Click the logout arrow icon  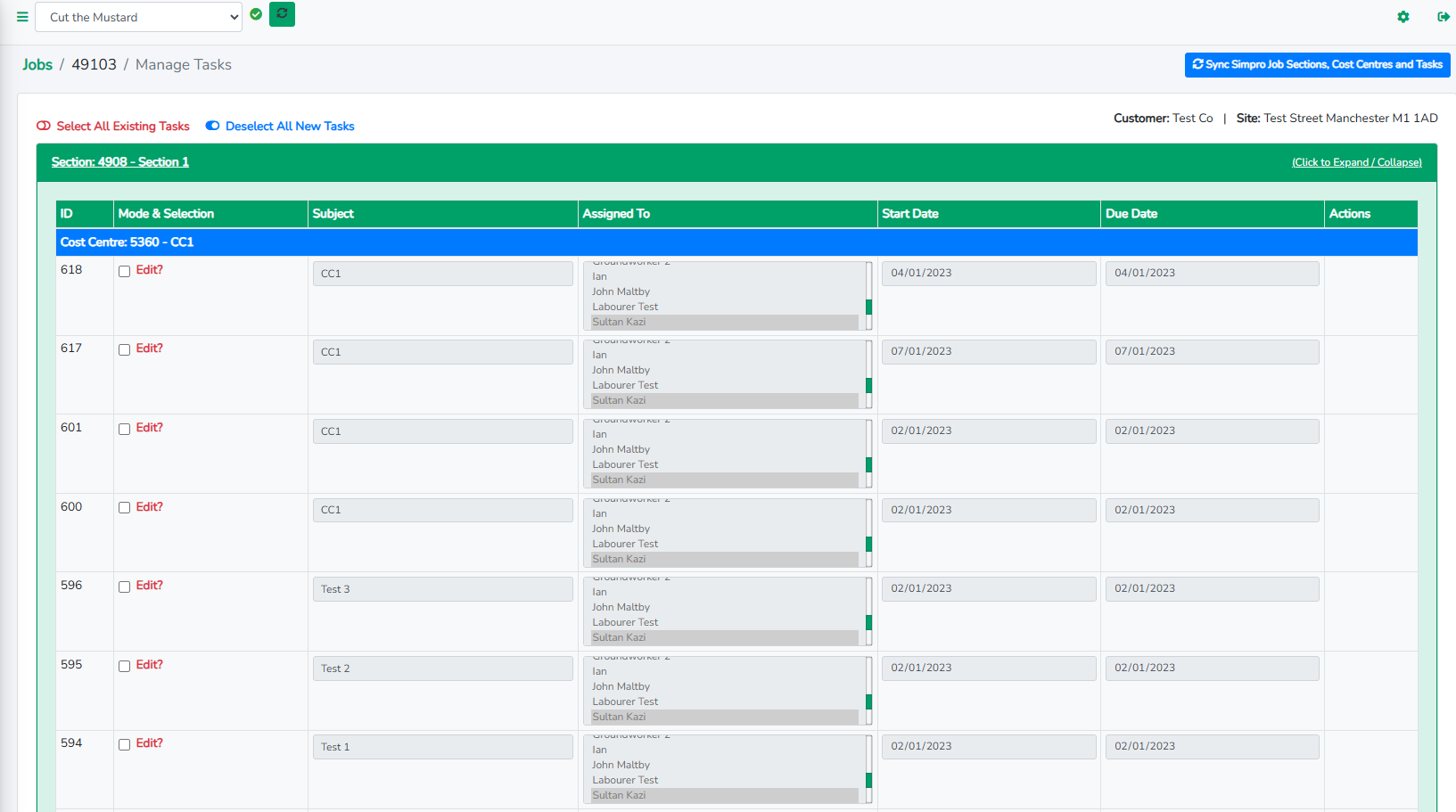(x=1443, y=17)
